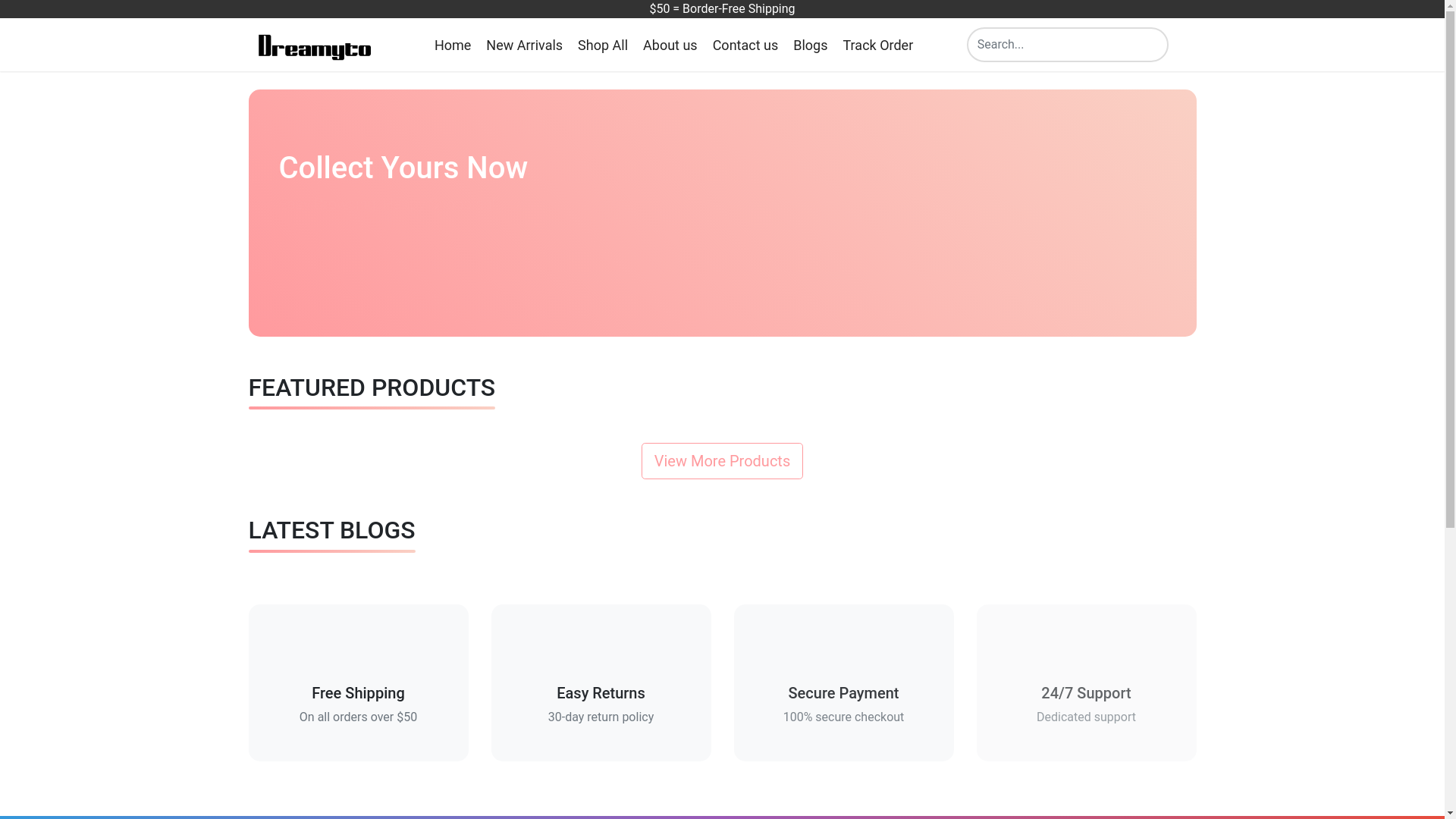Select the 24/7 Support card
The height and width of the screenshot is (819, 1456).
click(x=1086, y=682)
